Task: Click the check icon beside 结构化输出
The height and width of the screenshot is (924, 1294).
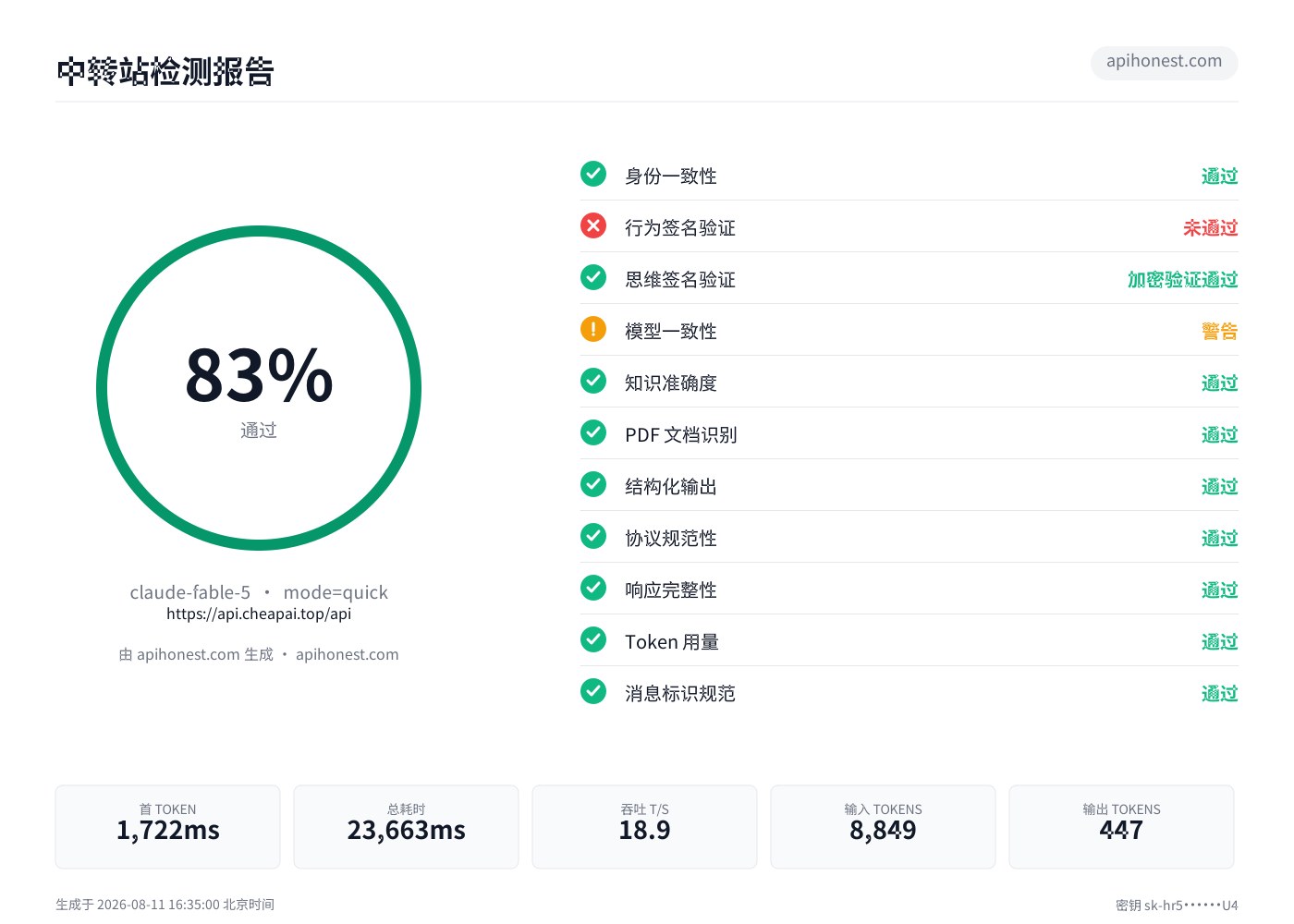Action: pos(593,484)
